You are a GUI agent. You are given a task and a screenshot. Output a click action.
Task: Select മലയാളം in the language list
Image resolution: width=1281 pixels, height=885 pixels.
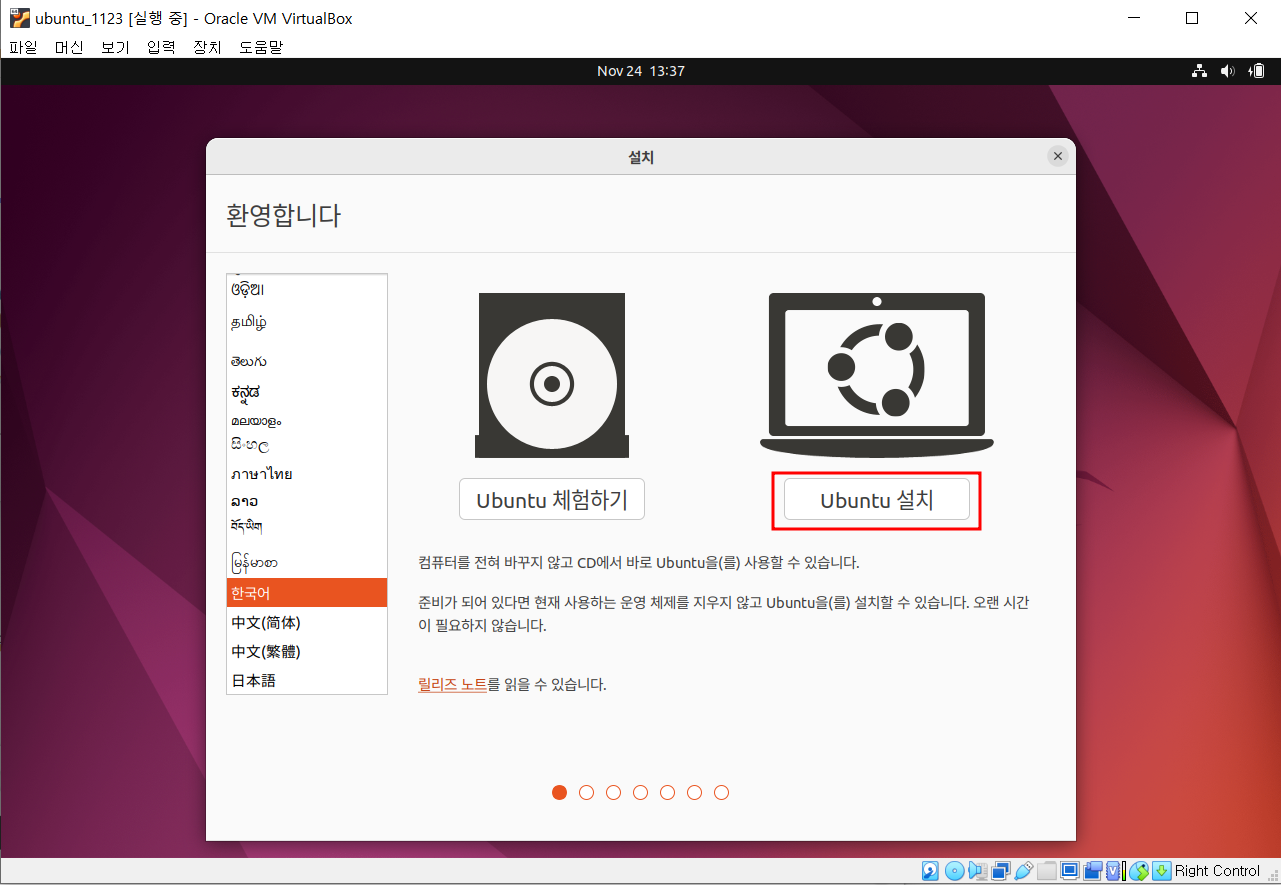click(307, 420)
